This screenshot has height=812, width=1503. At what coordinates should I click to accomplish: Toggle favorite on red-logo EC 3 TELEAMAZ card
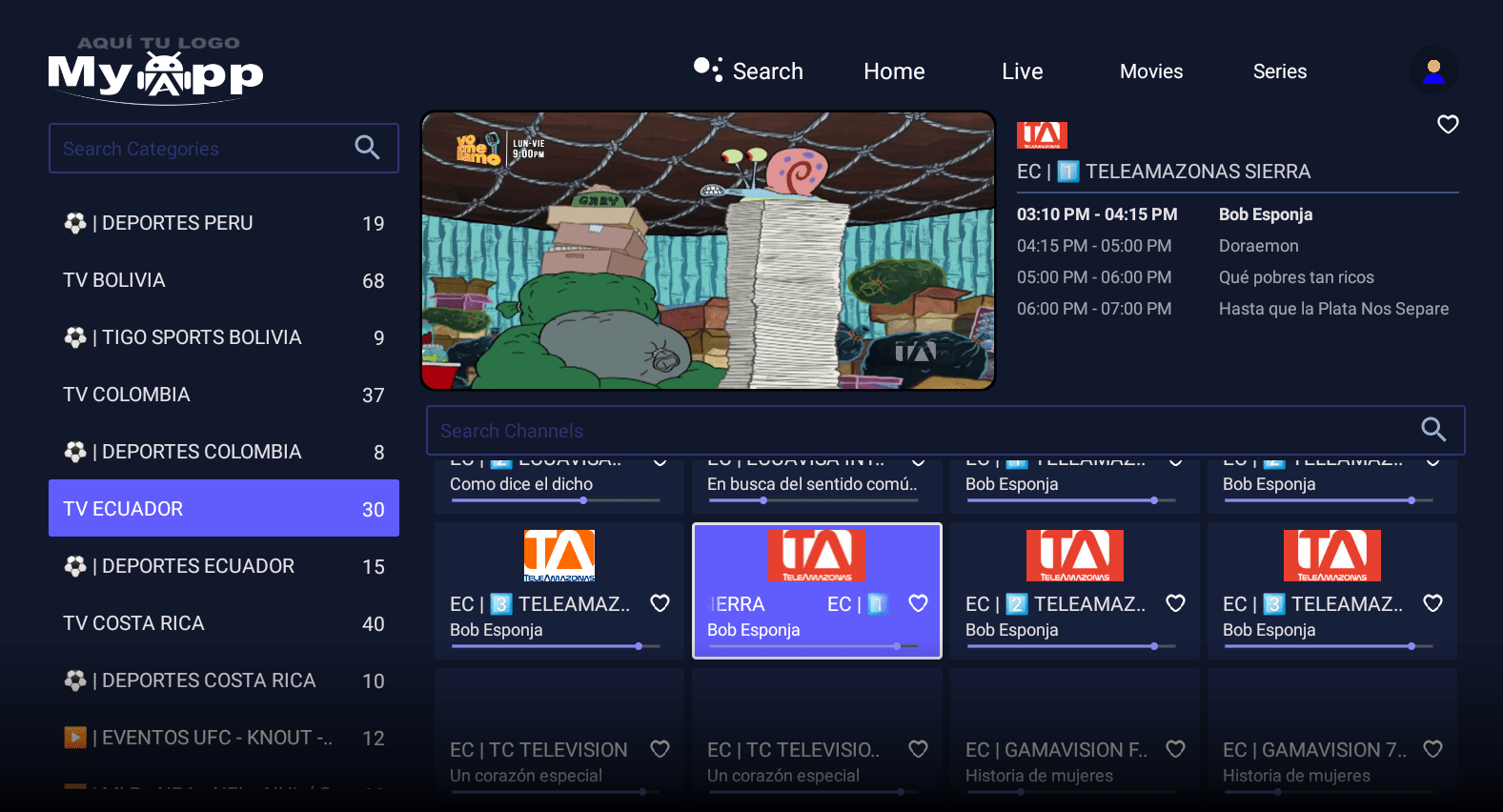[1432, 603]
